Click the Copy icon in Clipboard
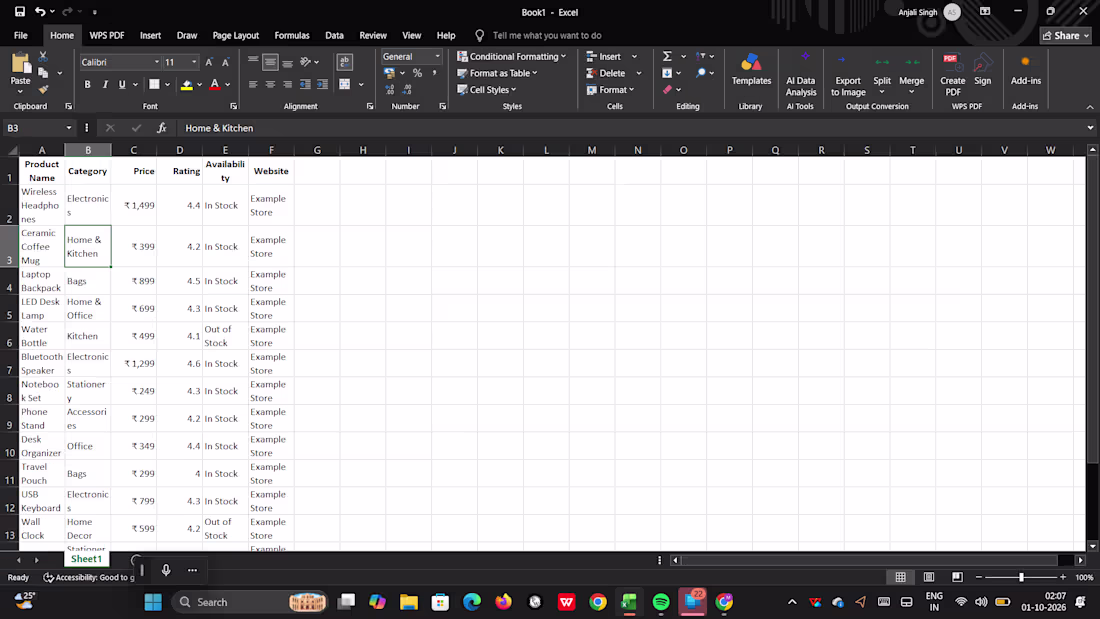The width and height of the screenshot is (1100, 619). (x=43, y=73)
